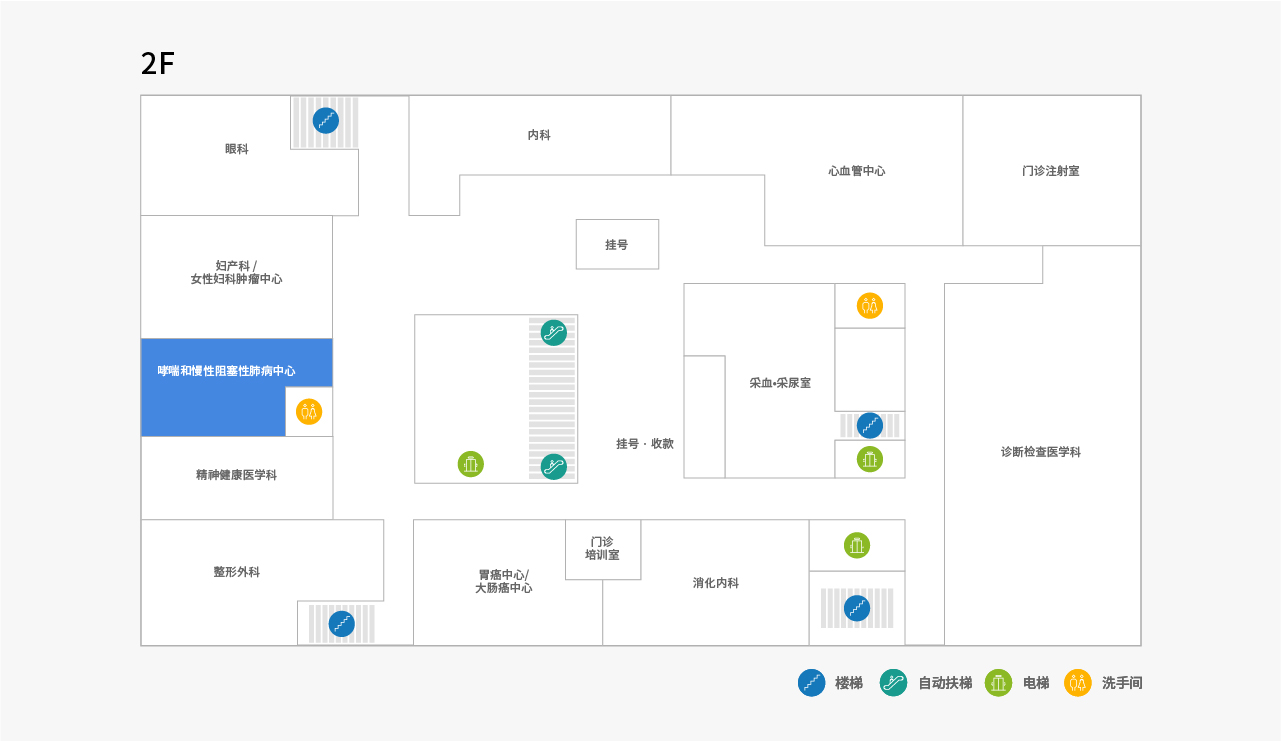Click the 门诊注射室 room
Viewport: 1281px width, 741px height.
(x=1051, y=171)
